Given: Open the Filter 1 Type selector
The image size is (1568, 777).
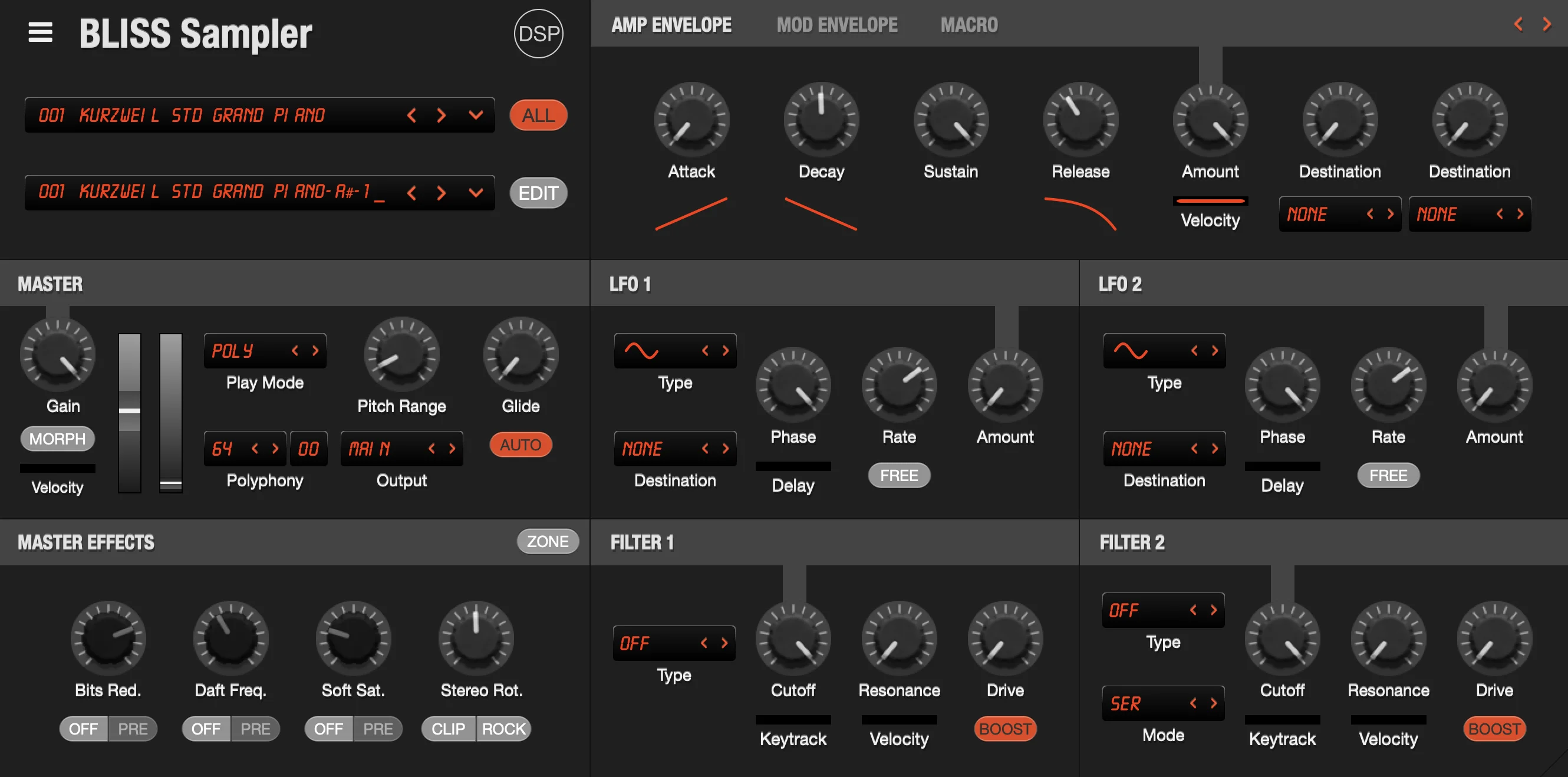Looking at the screenshot, I should coord(674,644).
